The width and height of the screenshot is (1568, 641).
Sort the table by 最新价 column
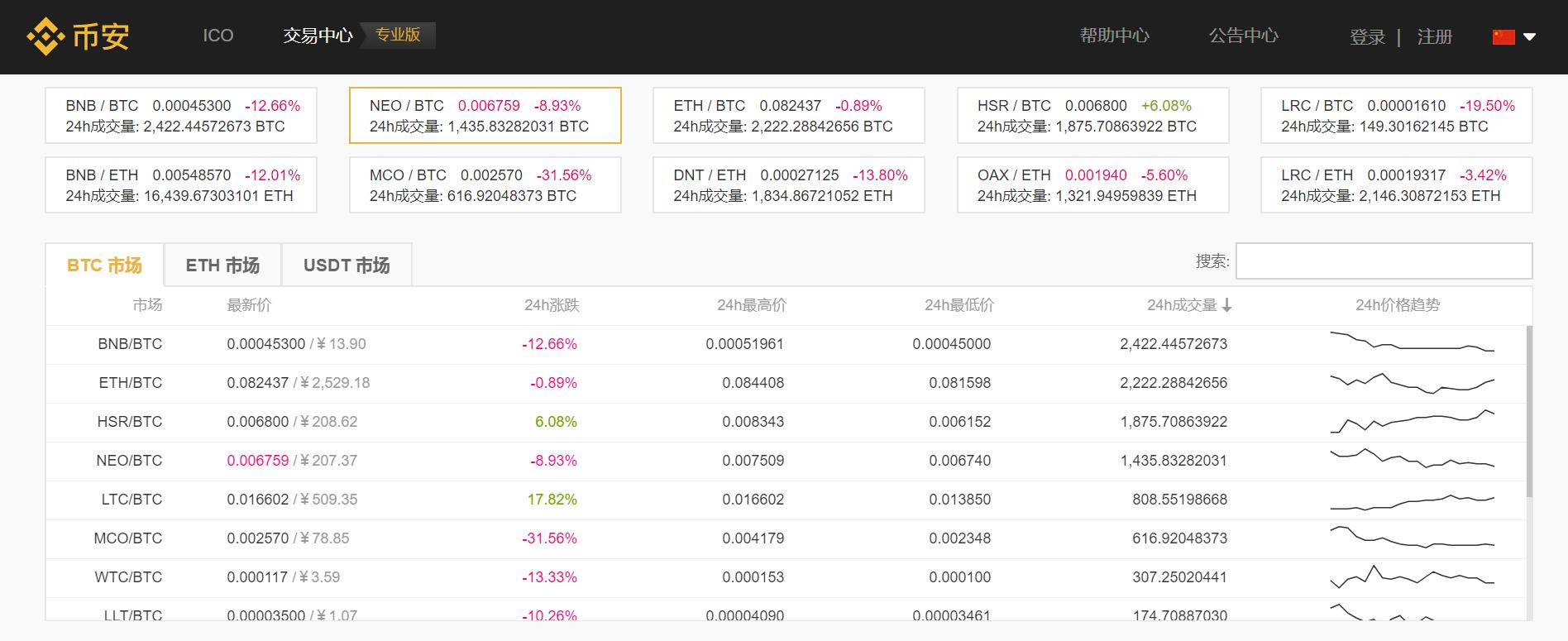(249, 305)
